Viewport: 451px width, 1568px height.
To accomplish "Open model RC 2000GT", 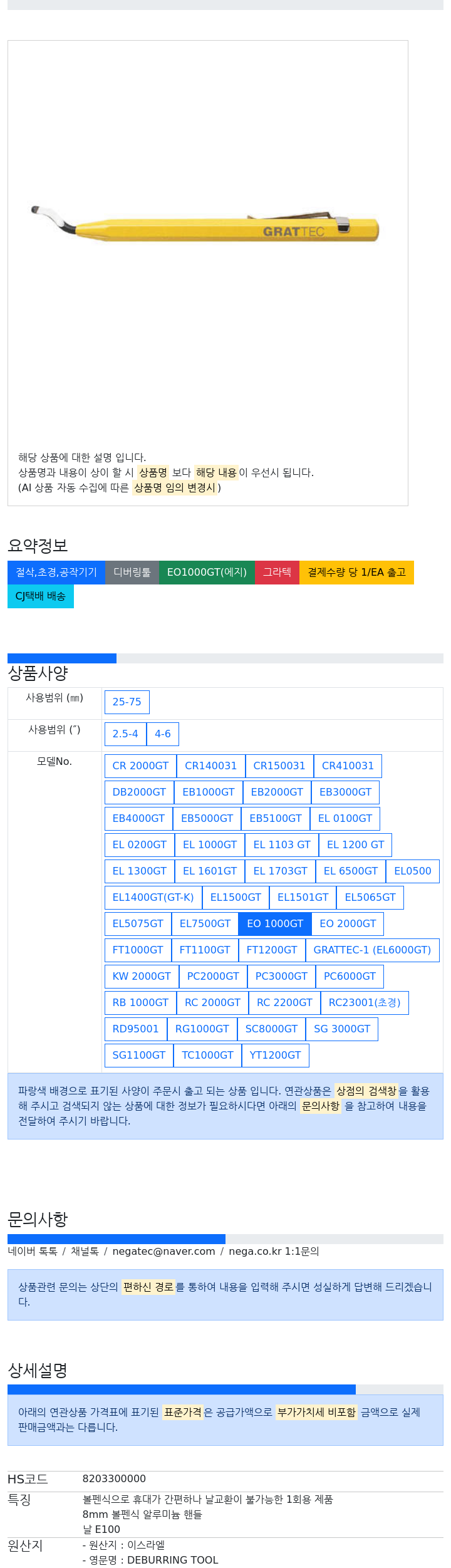I will pyautogui.click(x=212, y=1003).
